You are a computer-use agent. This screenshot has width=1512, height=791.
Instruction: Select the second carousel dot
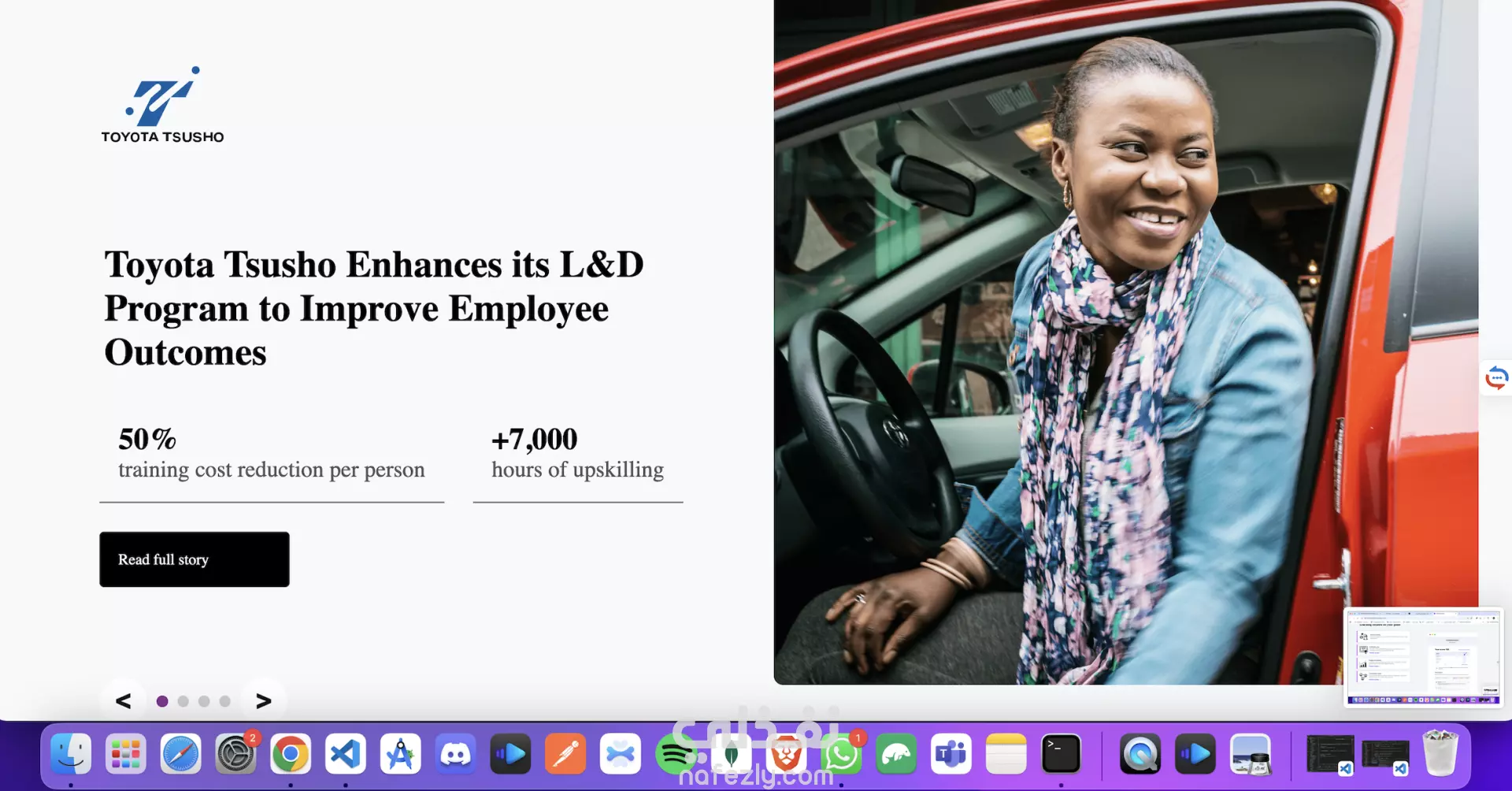pyautogui.click(x=183, y=701)
